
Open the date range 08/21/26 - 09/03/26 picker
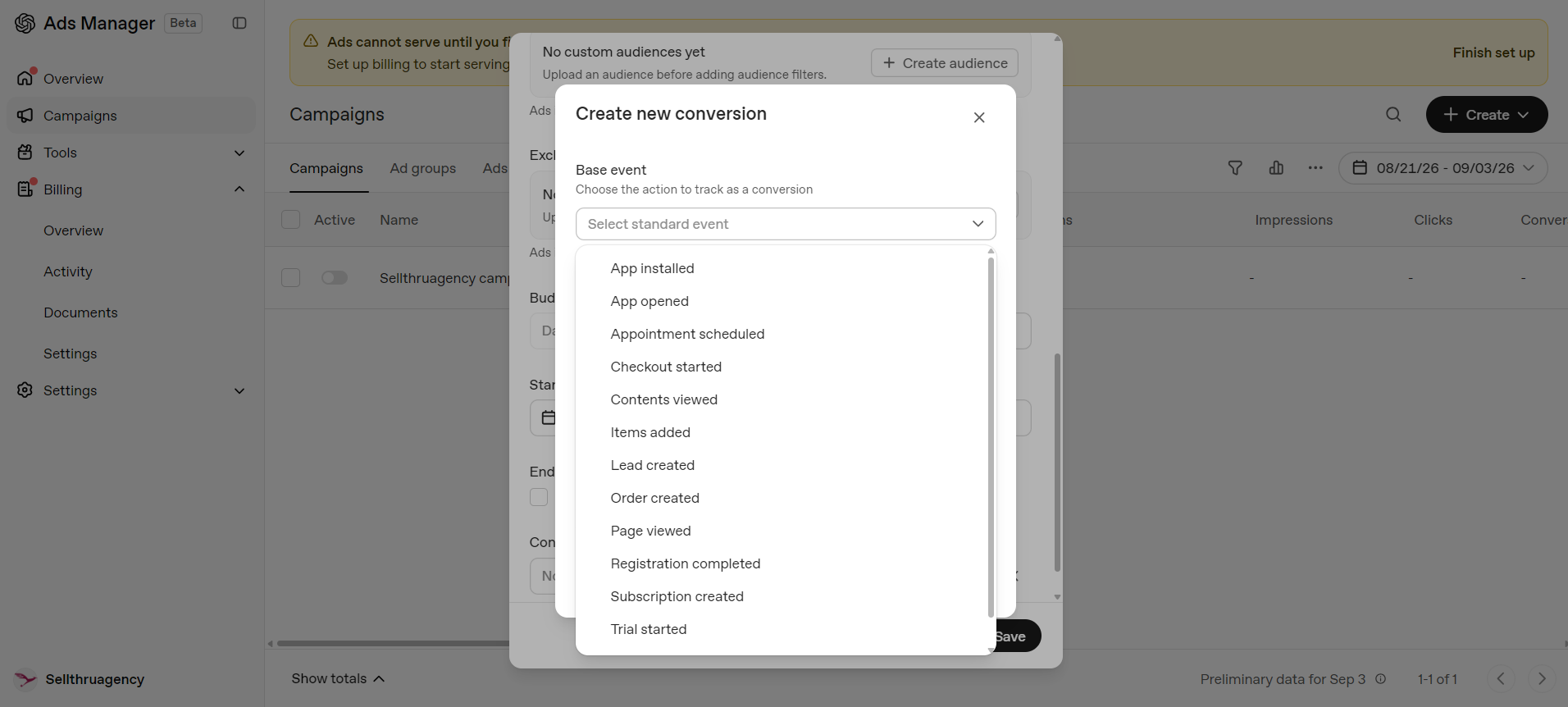click(x=1443, y=168)
